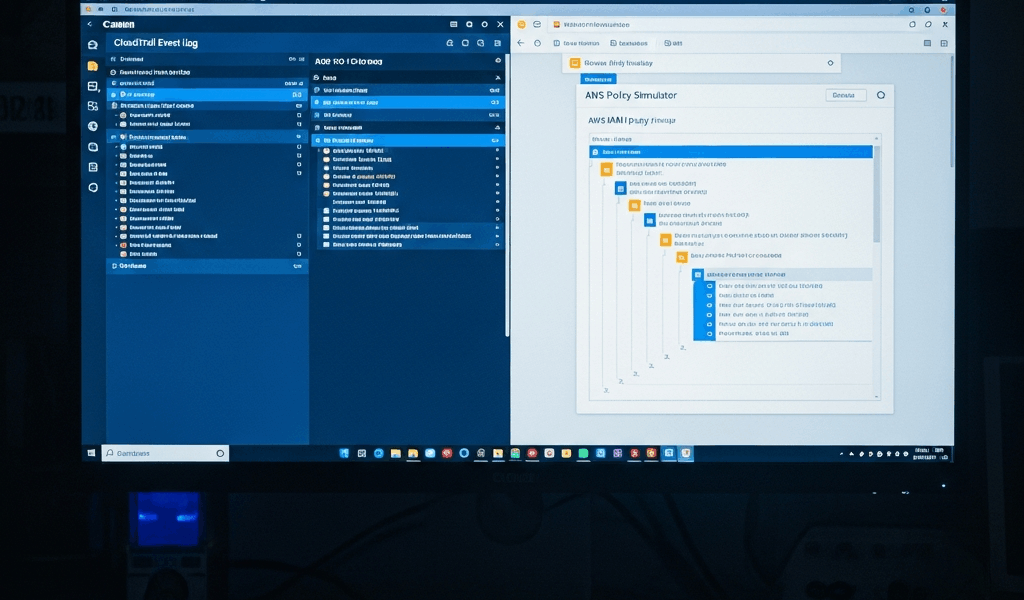
Task: Click the circle icon inside the taskbar search box
Action: 220,453
